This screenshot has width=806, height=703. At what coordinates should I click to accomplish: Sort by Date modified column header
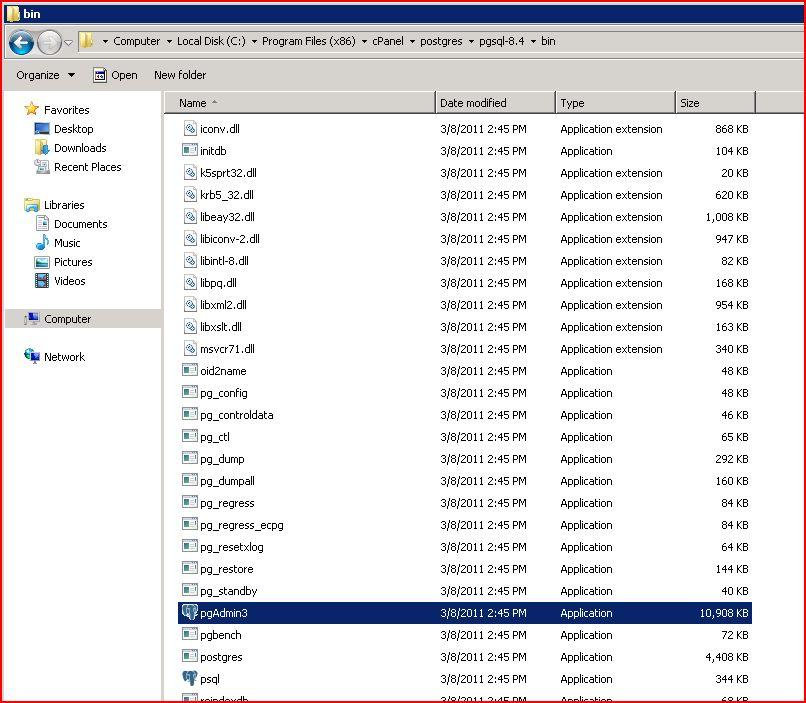pos(495,103)
